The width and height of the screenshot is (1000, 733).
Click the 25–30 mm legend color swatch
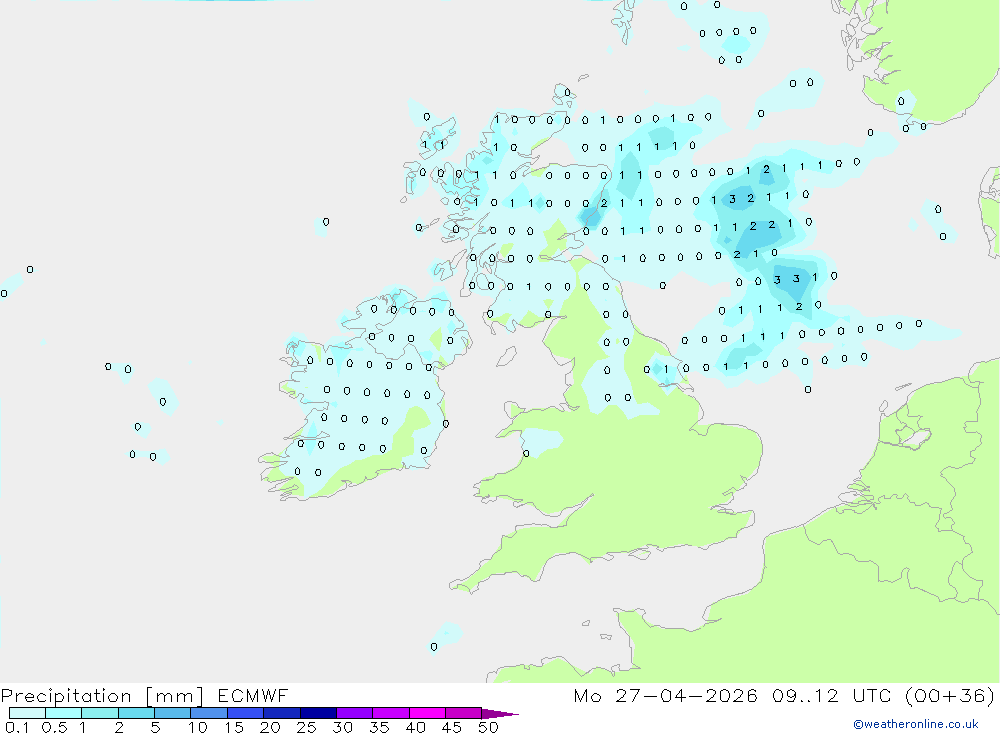click(318, 713)
